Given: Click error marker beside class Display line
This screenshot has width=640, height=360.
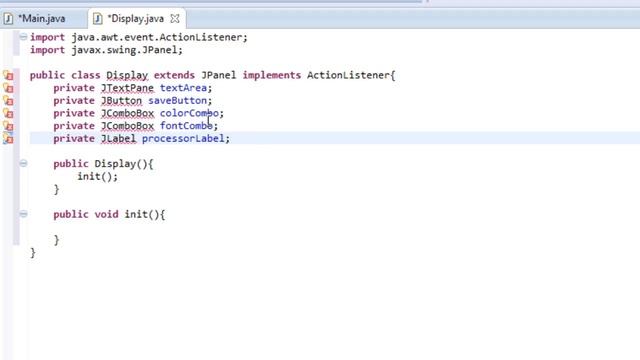Looking at the screenshot, I should (x=8, y=76).
